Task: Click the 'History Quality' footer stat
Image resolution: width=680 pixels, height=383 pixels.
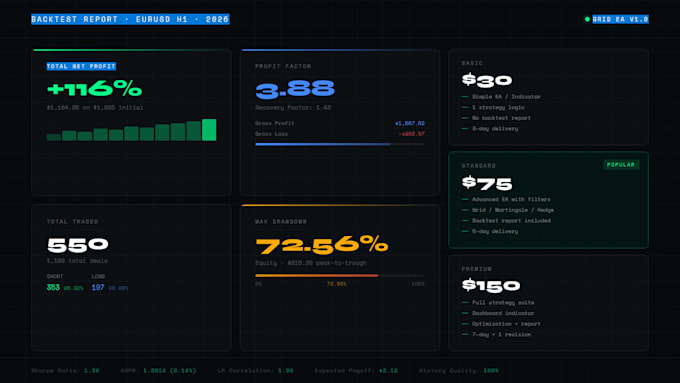Action: 459,371
